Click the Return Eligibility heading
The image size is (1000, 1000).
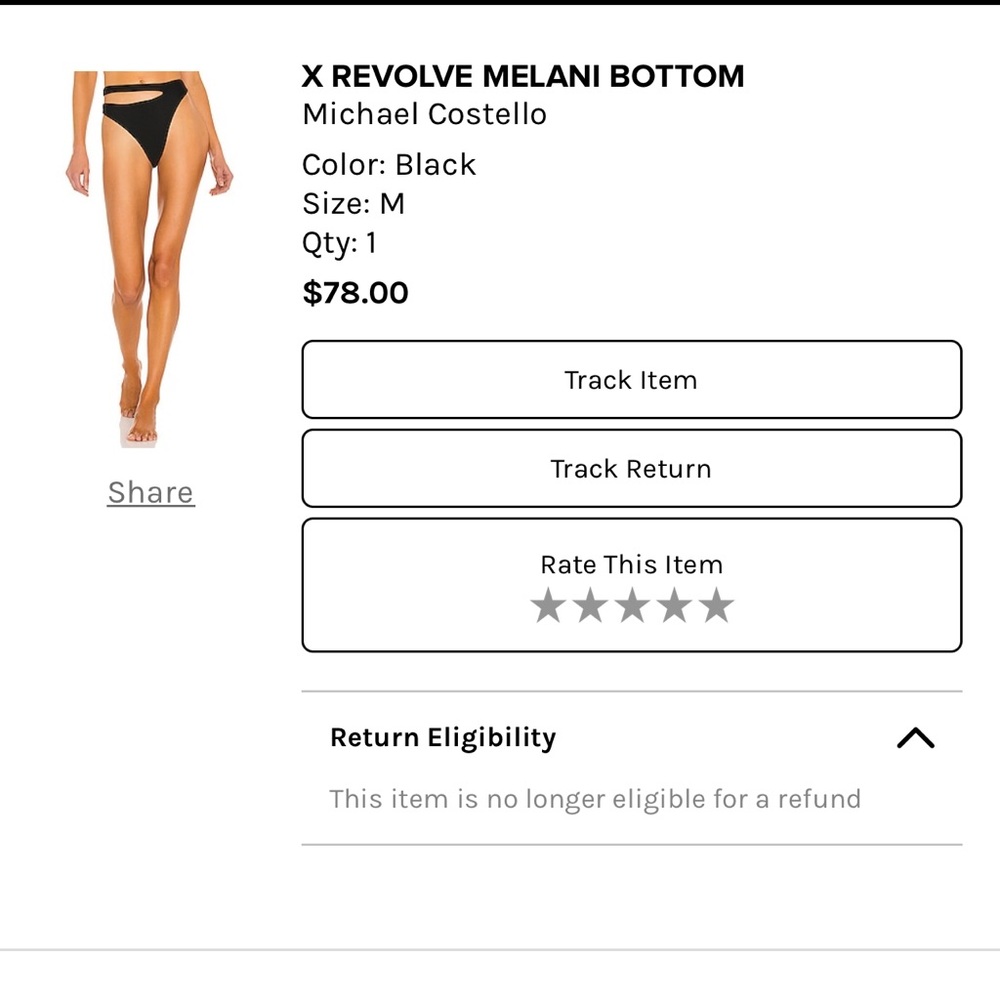click(x=443, y=737)
